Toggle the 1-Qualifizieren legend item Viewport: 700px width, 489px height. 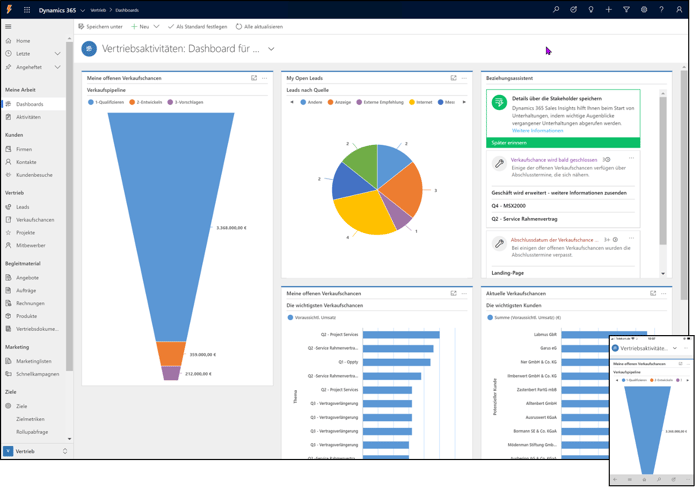point(106,102)
